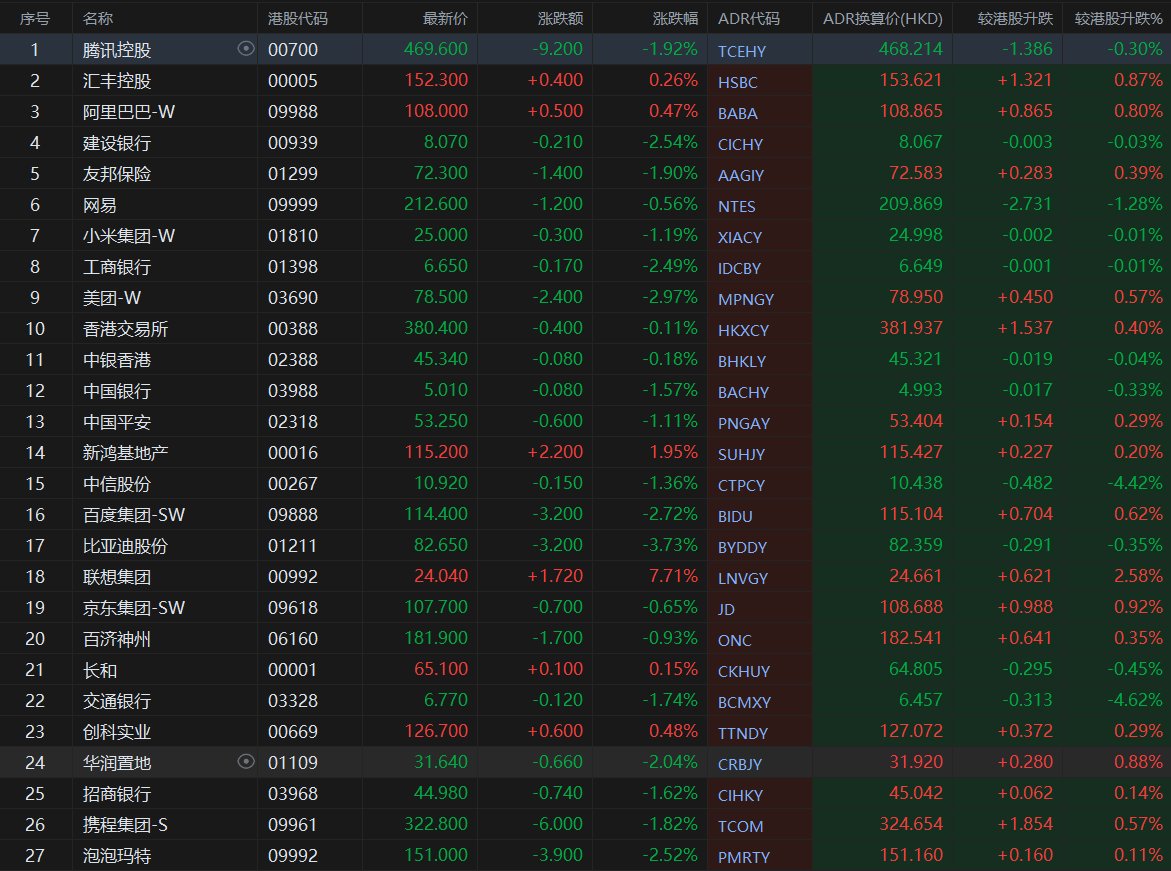This screenshot has height=871, width=1171.
Task: Select the 美团-W stock name
Action: (x=111, y=298)
